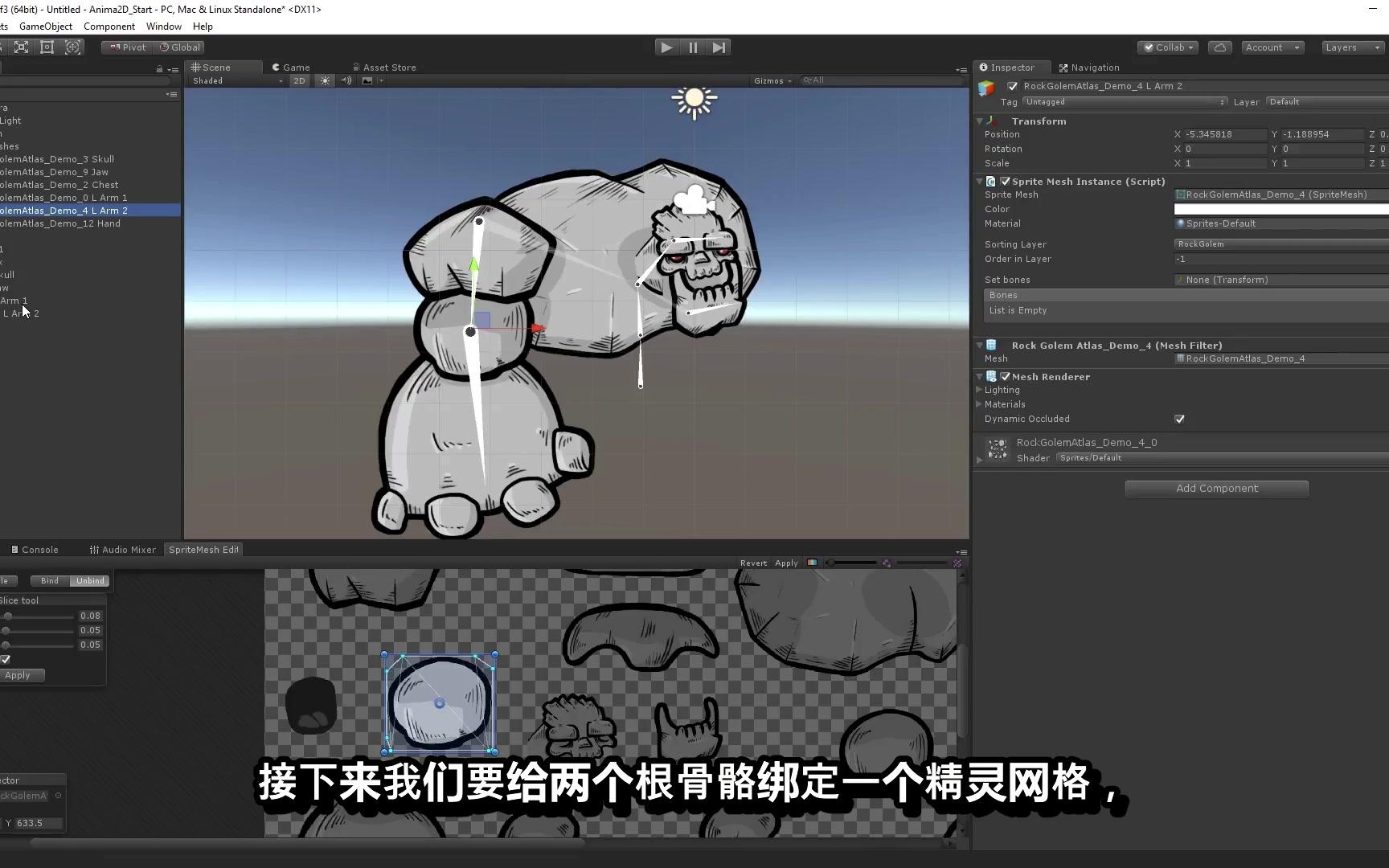Expand the Lighting section in Mesh Renderer
Screen dimensions: 1389x868
coord(979,390)
